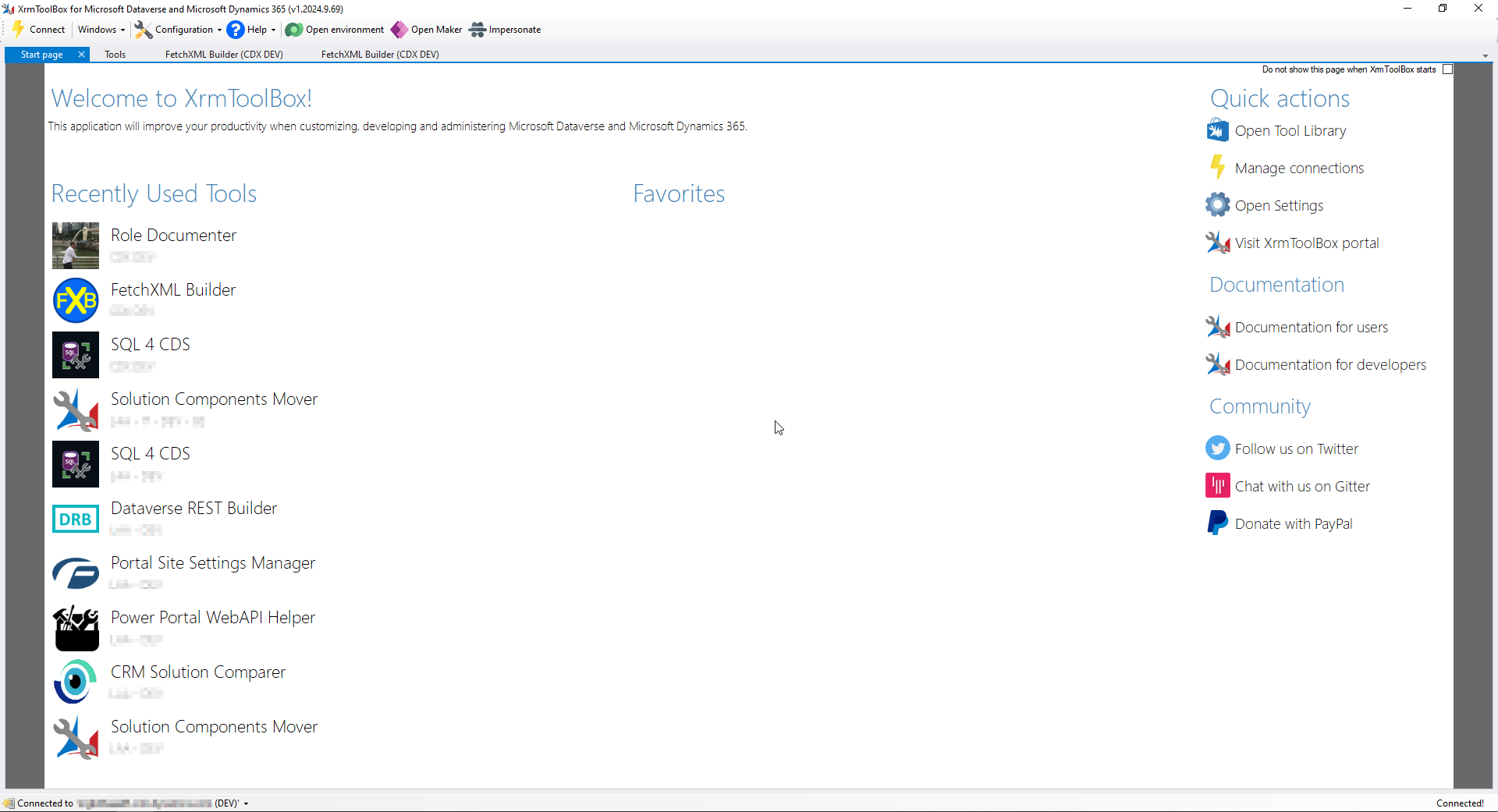Viewport: 1498px width, 812px height.
Task: Open the first Solution Components Mover link
Action: tap(214, 399)
